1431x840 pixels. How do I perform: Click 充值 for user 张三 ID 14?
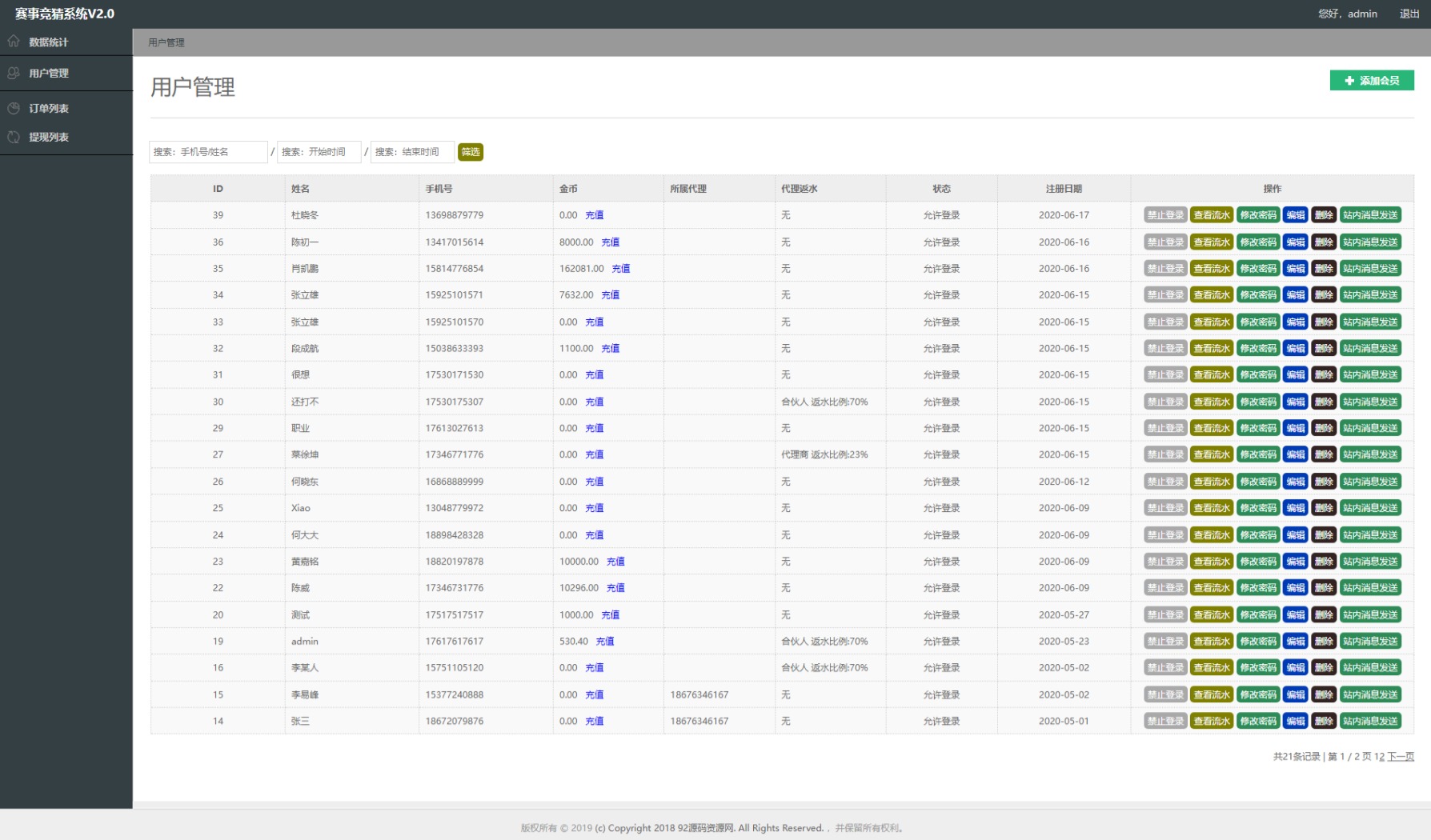tap(595, 722)
